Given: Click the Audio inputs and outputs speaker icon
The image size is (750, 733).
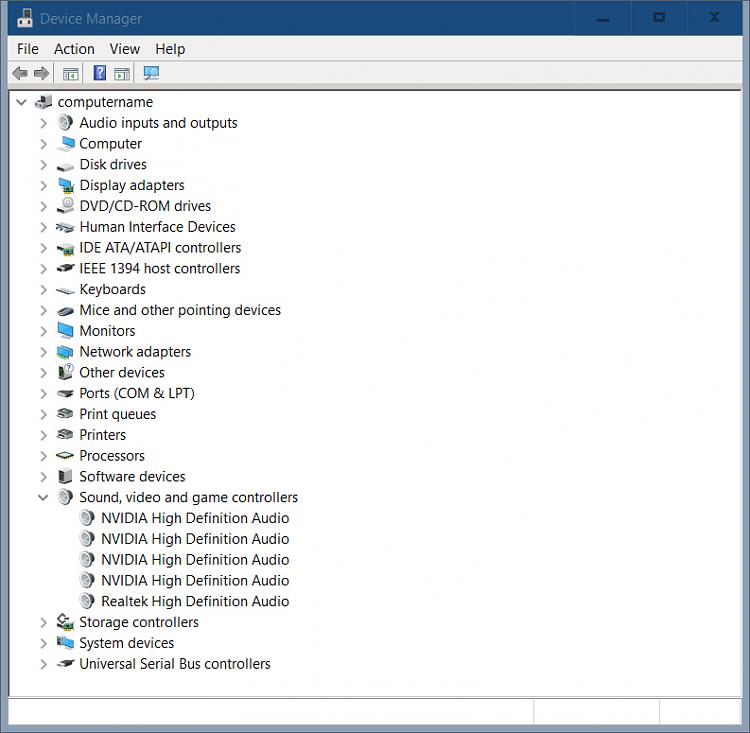Looking at the screenshot, I should (65, 123).
